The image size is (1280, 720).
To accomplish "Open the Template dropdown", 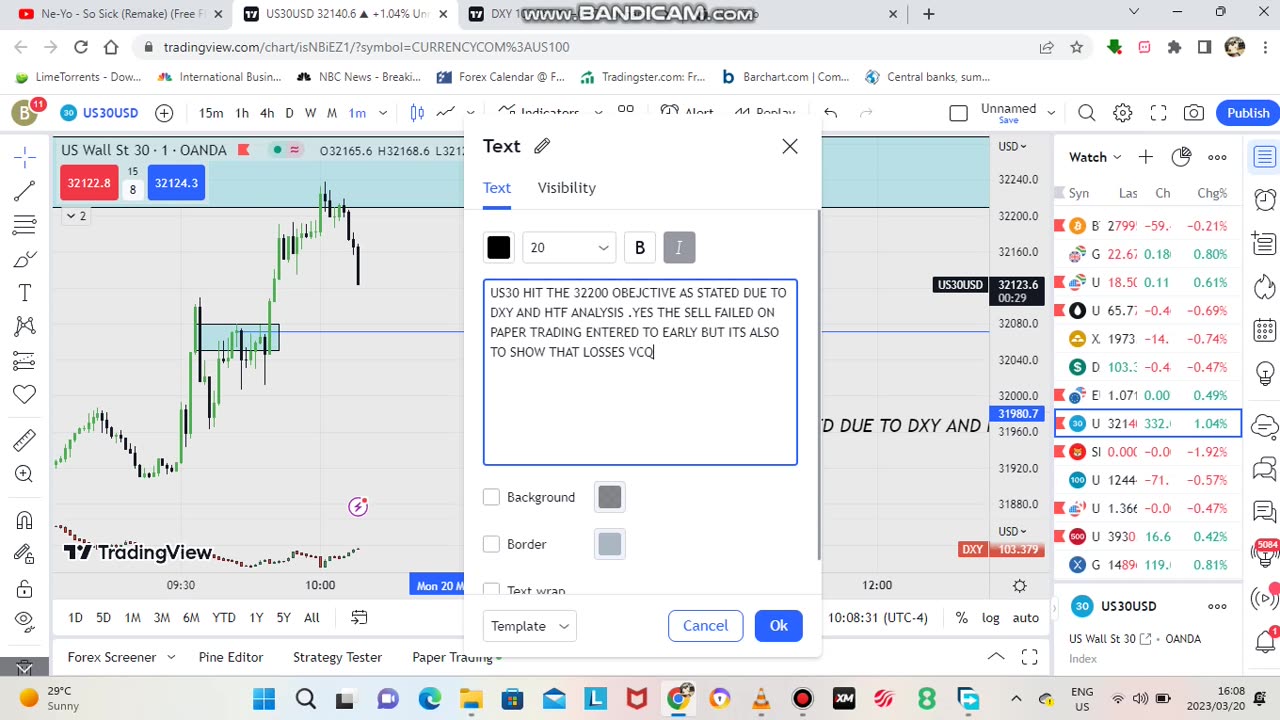I will [x=529, y=626].
